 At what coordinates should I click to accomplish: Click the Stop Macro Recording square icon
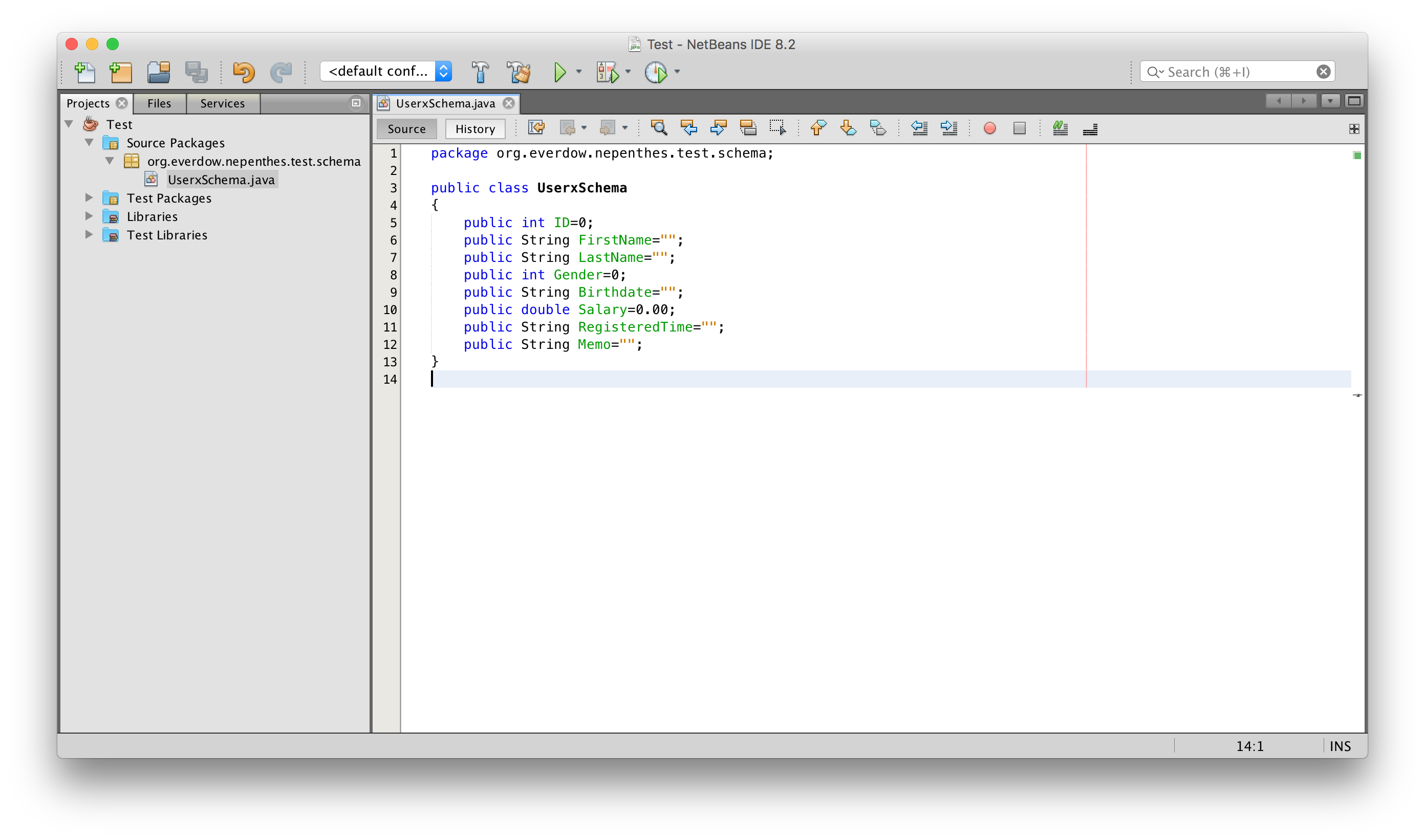click(x=1020, y=128)
